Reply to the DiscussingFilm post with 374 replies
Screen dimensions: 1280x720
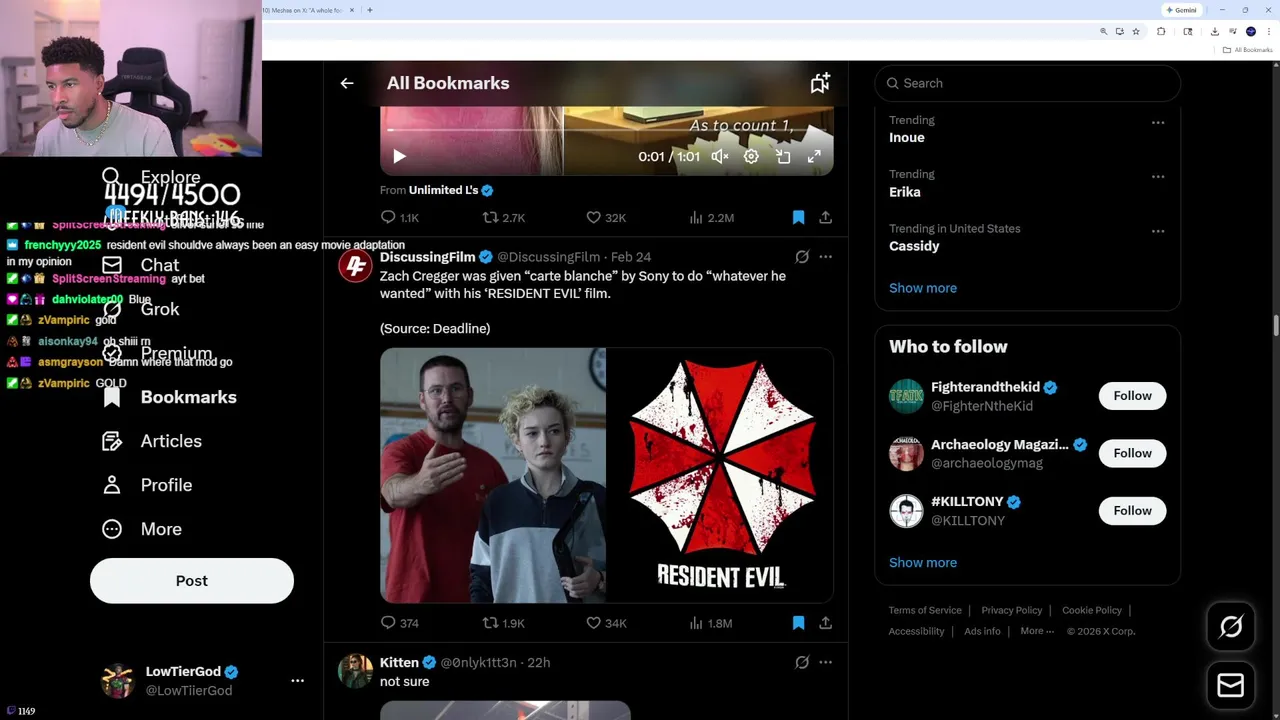coord(399,623)
